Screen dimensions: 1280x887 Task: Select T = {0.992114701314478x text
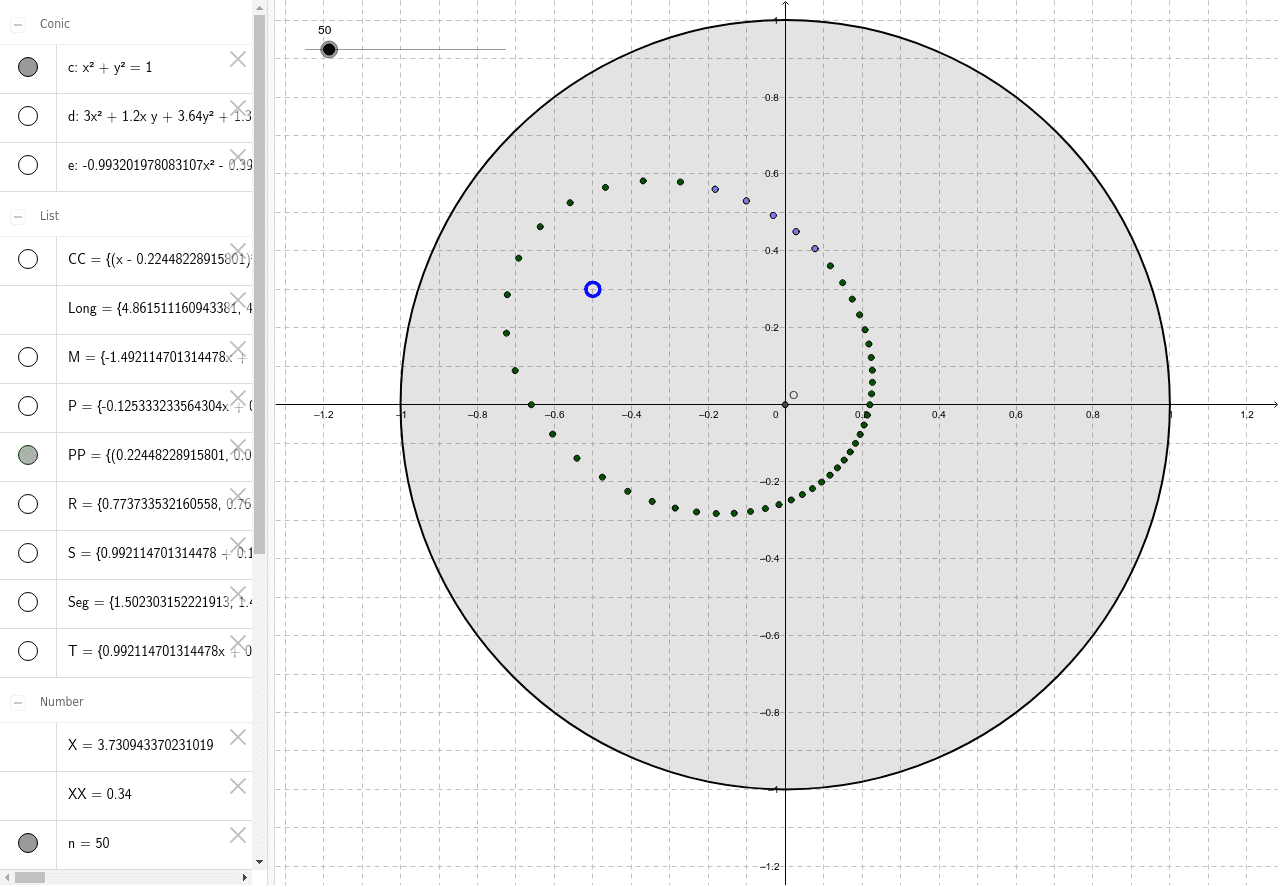160,651
